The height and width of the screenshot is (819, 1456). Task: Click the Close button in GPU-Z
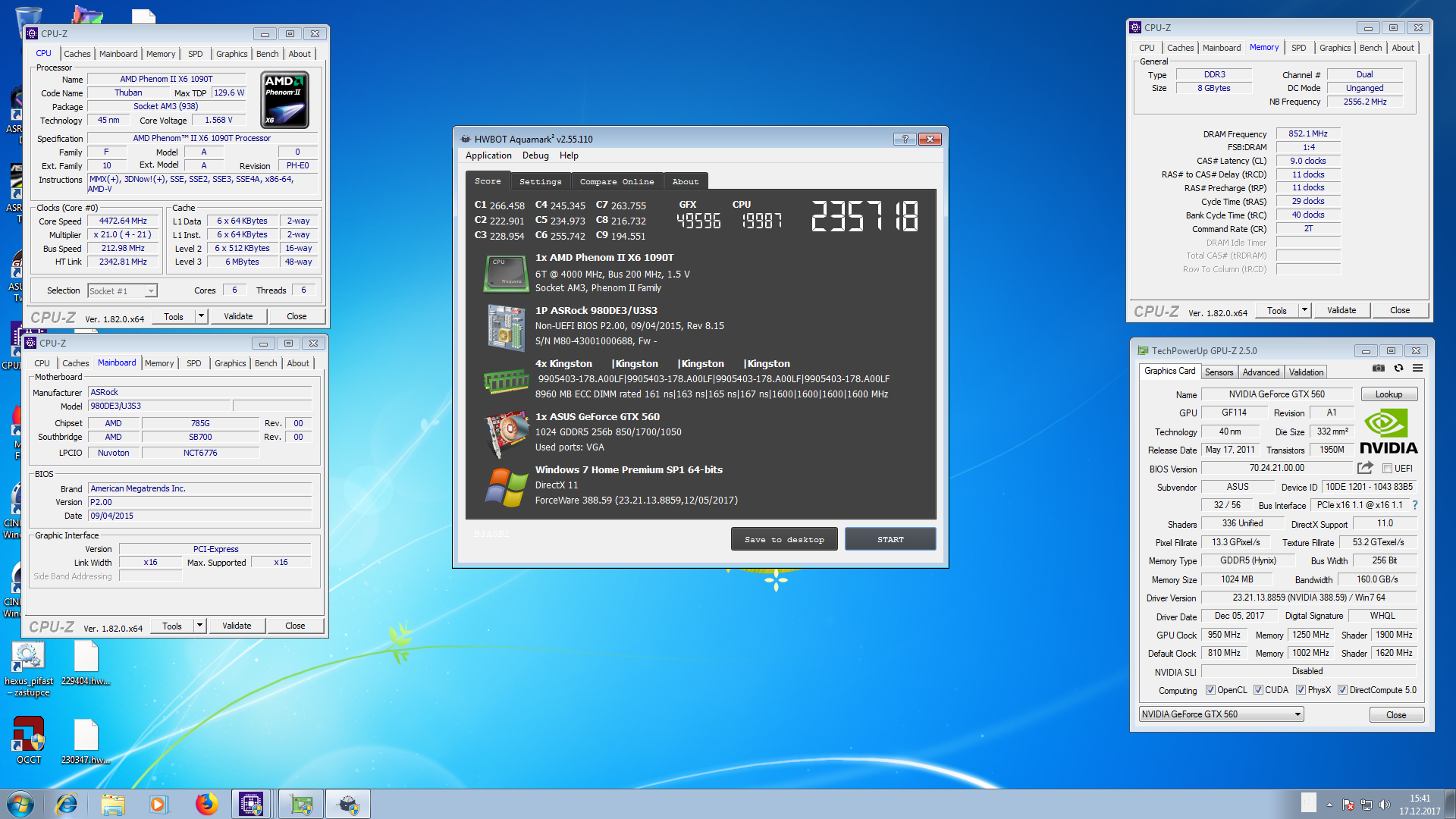1396,715
